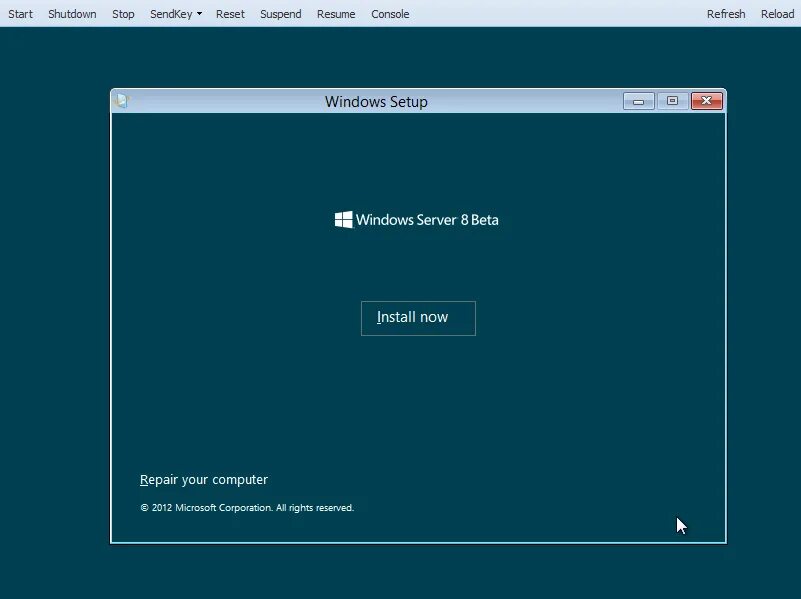This screenshot has width=801, height=599.
Task: Maximize the Windows Setup window
Action: coord(672,101)
